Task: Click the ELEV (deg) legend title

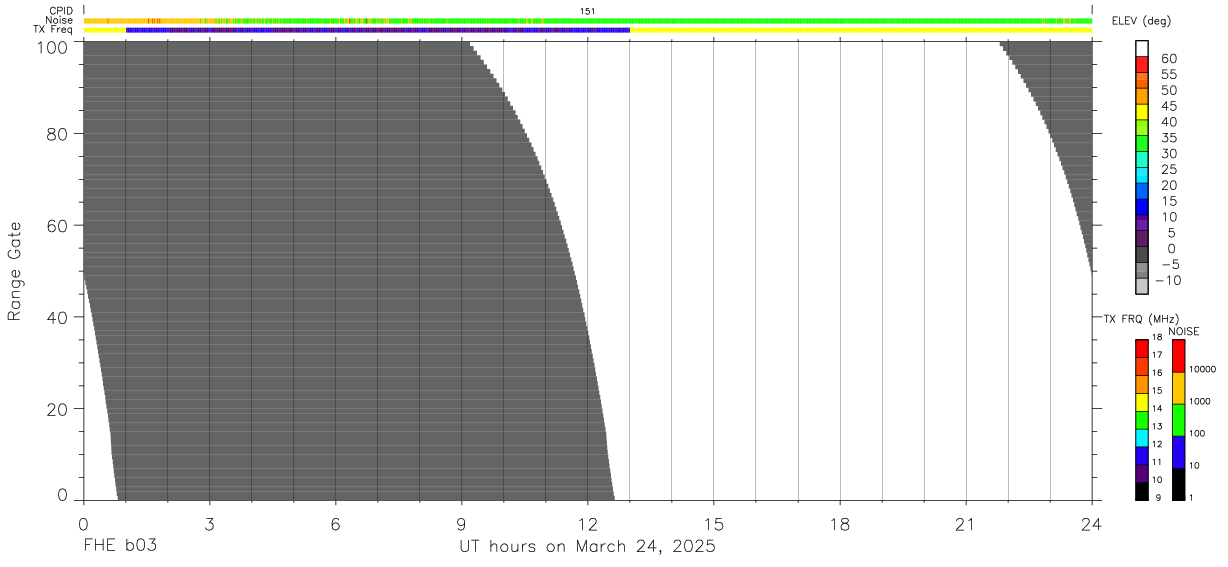Action: pyautogui.click(x=1140, y=23)
